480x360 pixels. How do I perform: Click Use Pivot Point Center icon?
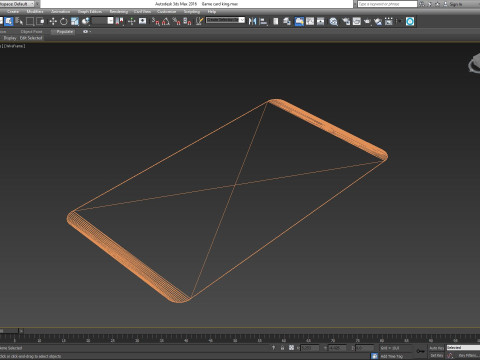coord(119,22)
